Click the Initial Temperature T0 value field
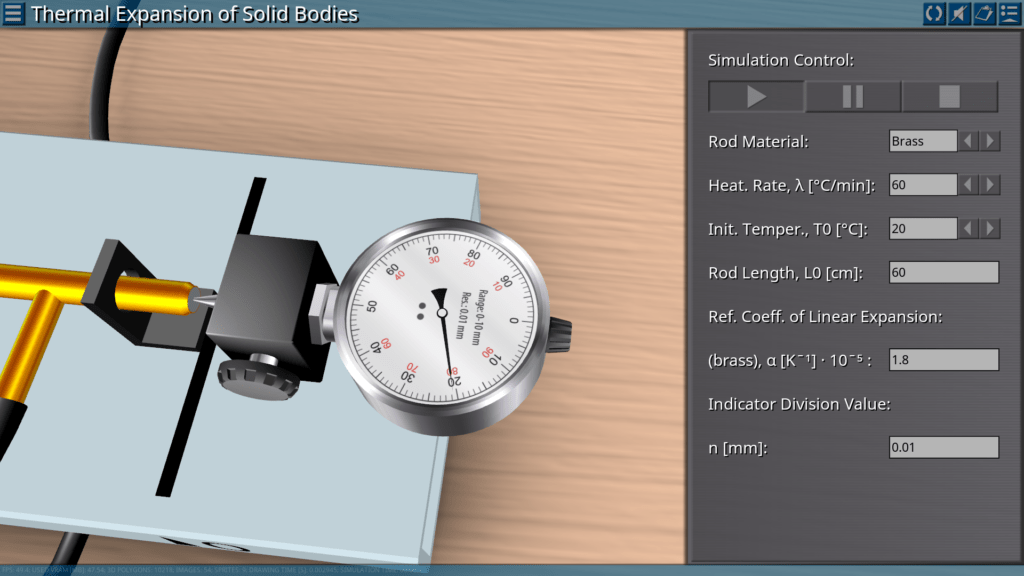 [x=922, y=229]
